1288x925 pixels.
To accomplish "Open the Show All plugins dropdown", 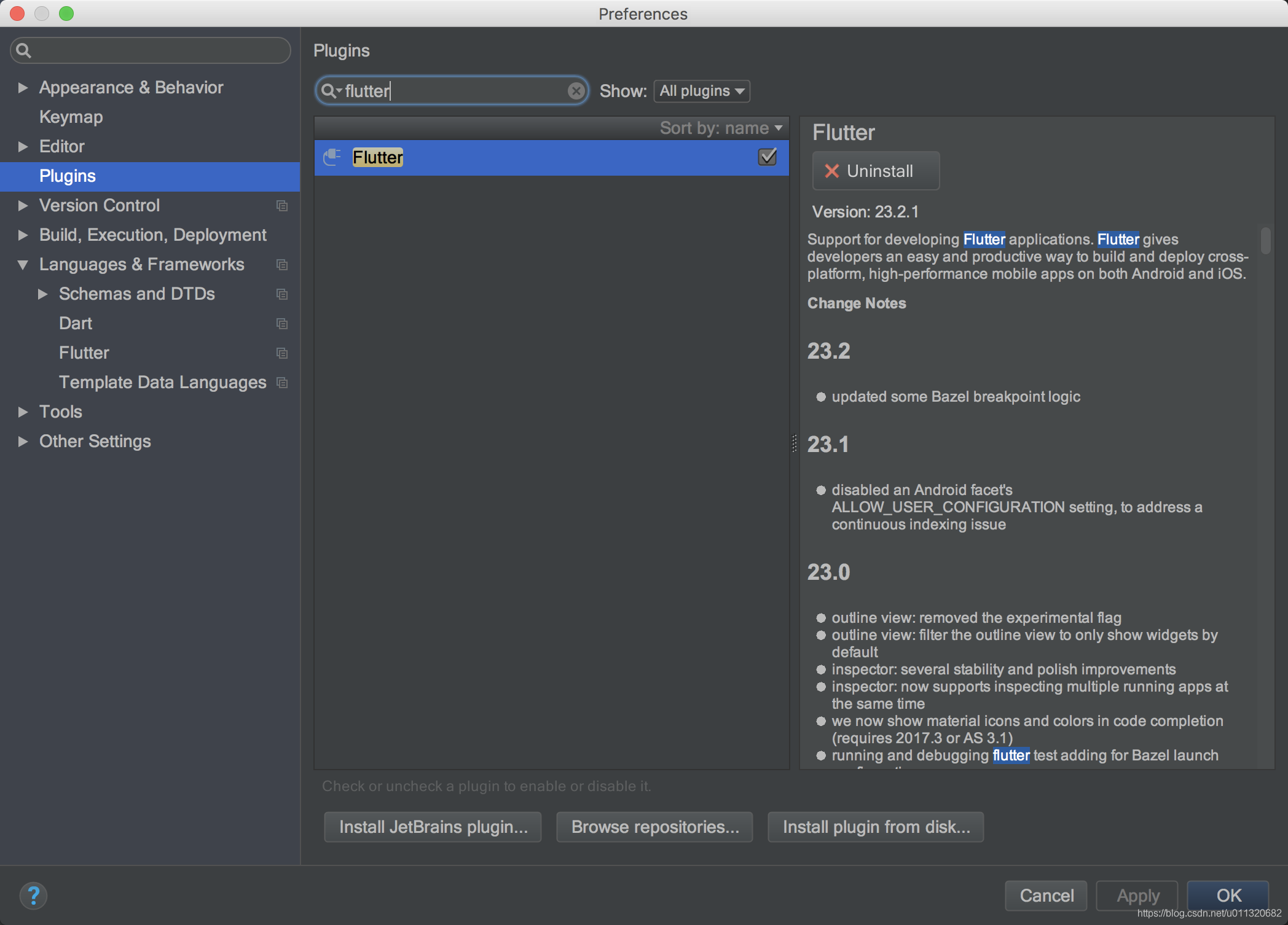I will (700, 91).
